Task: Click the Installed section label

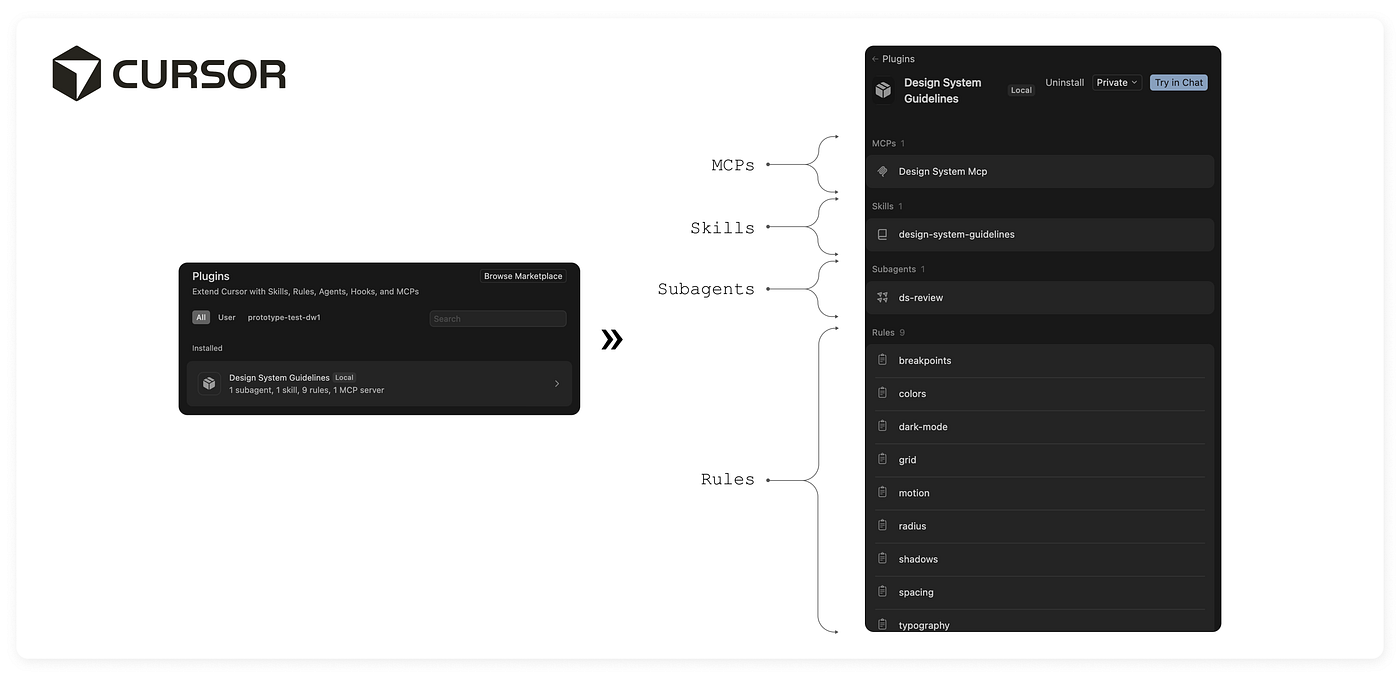Action: pyautogui.click(x=207, y=348)
